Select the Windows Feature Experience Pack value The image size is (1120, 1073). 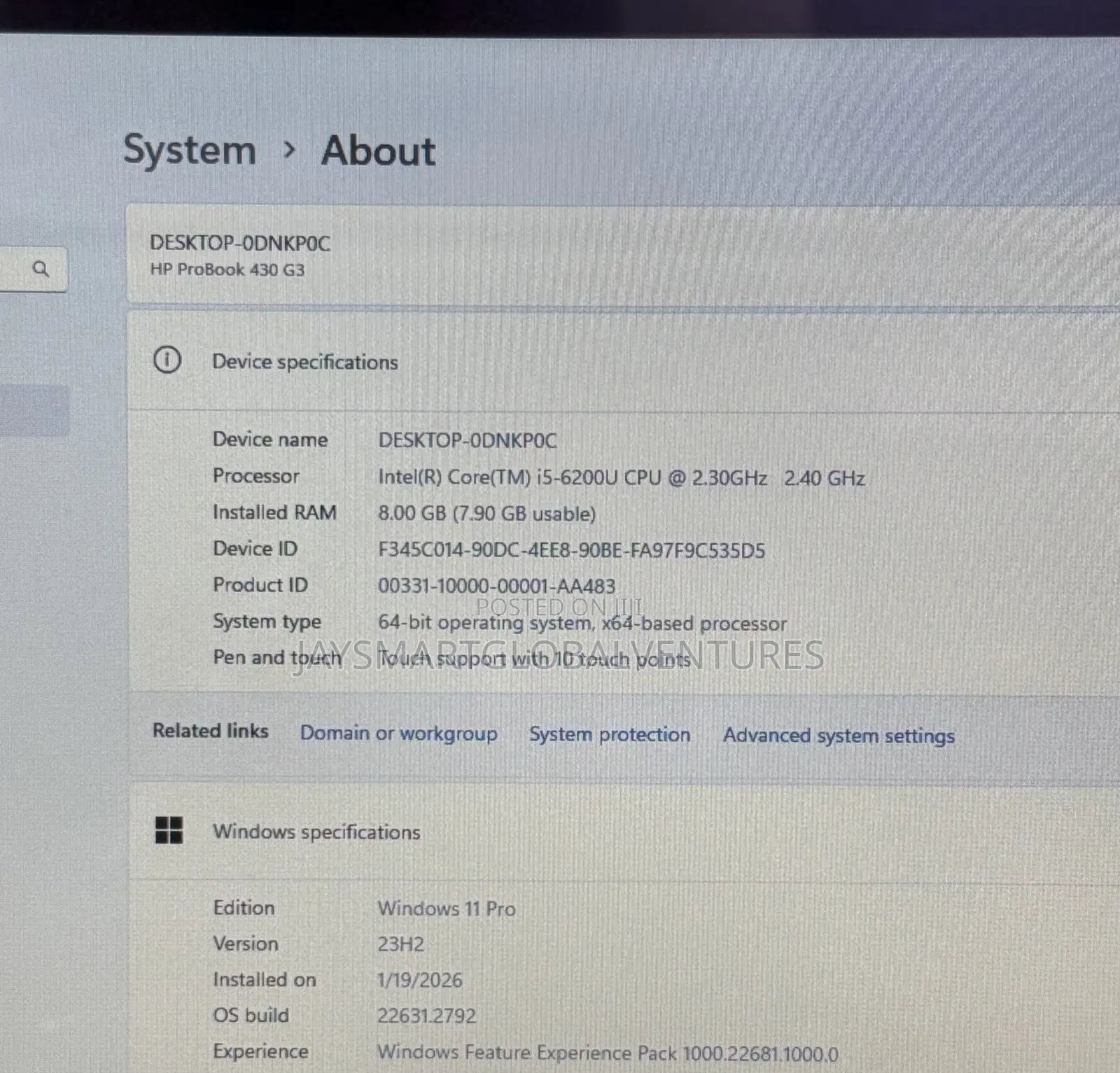[608, 1053]
